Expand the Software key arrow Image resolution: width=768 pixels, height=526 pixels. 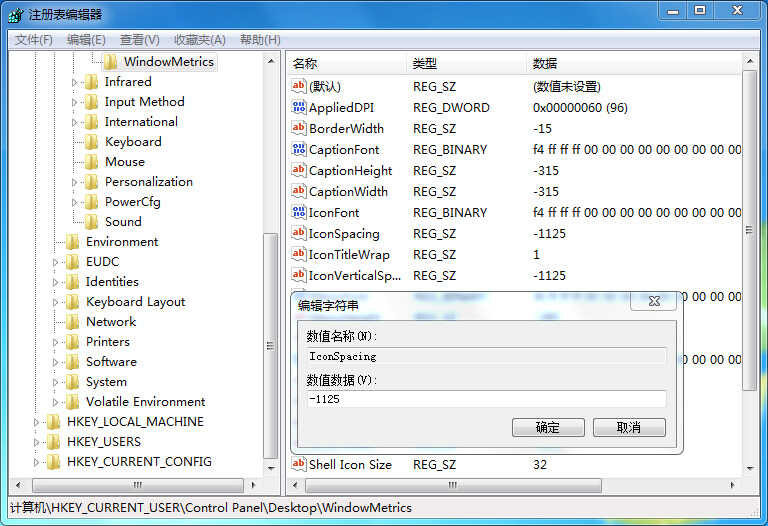55,362
